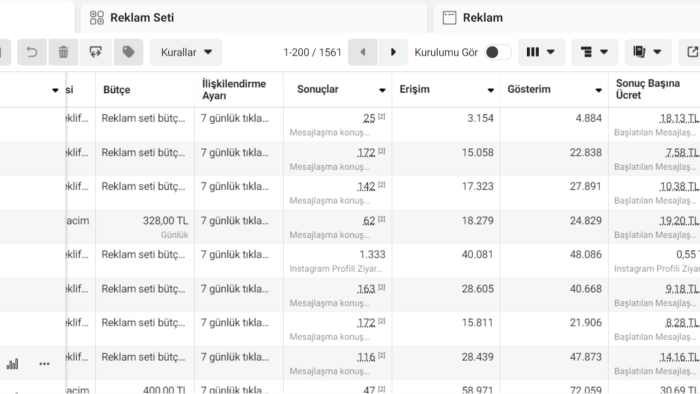
Task: Open the bar chart icon in bottom row
Action: pyautogui.click(x=12, y=364)
